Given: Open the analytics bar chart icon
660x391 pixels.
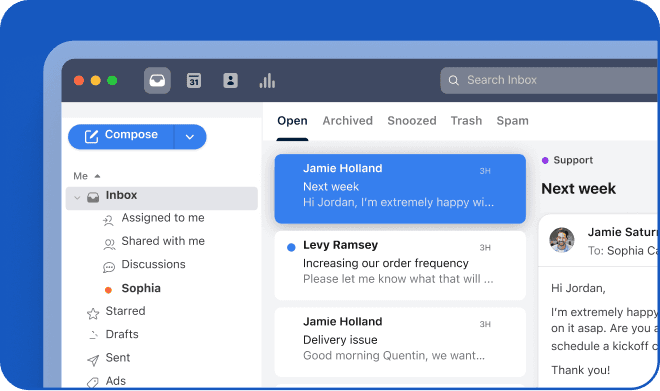Looking at the screenshot, I should pyautogui.click(x=267, y=80).
